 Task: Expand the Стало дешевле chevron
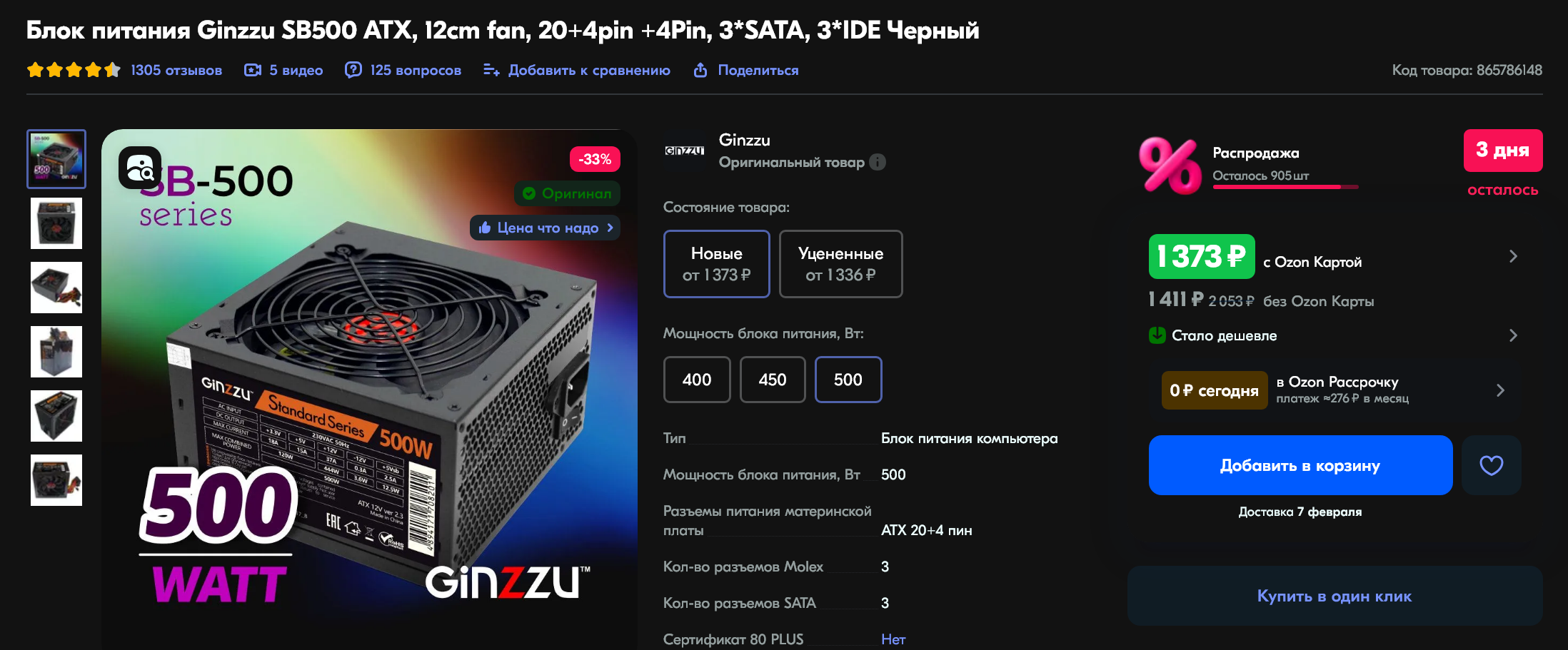pos(1513,335)
